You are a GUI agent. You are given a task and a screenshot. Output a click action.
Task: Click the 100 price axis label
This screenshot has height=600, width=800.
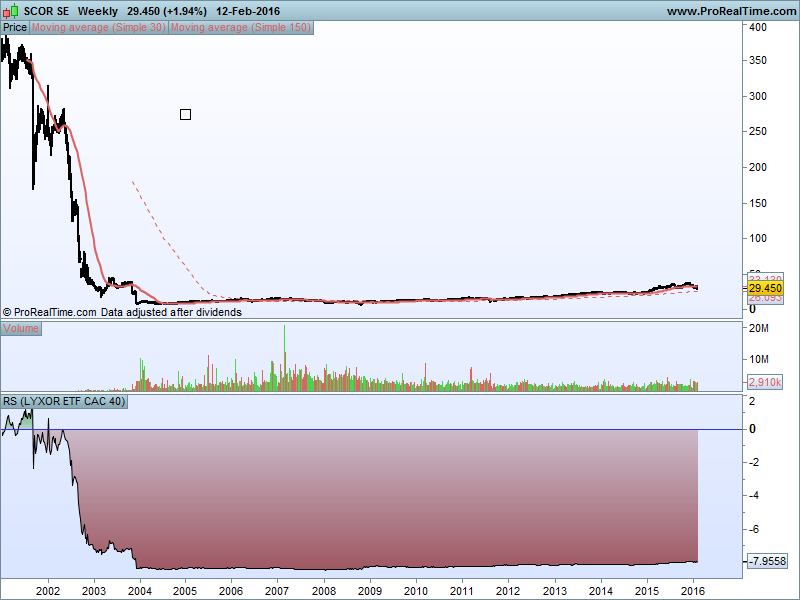(x=758, y=238)
